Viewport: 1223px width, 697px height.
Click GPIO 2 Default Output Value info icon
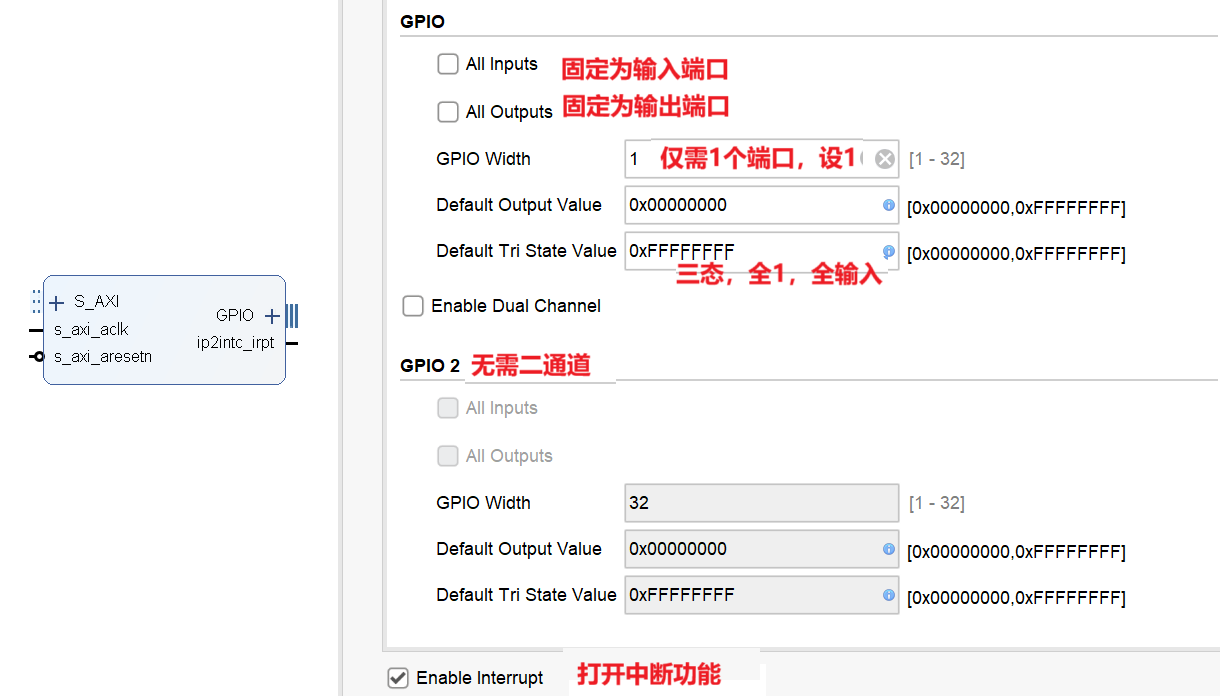pos(888,549)
